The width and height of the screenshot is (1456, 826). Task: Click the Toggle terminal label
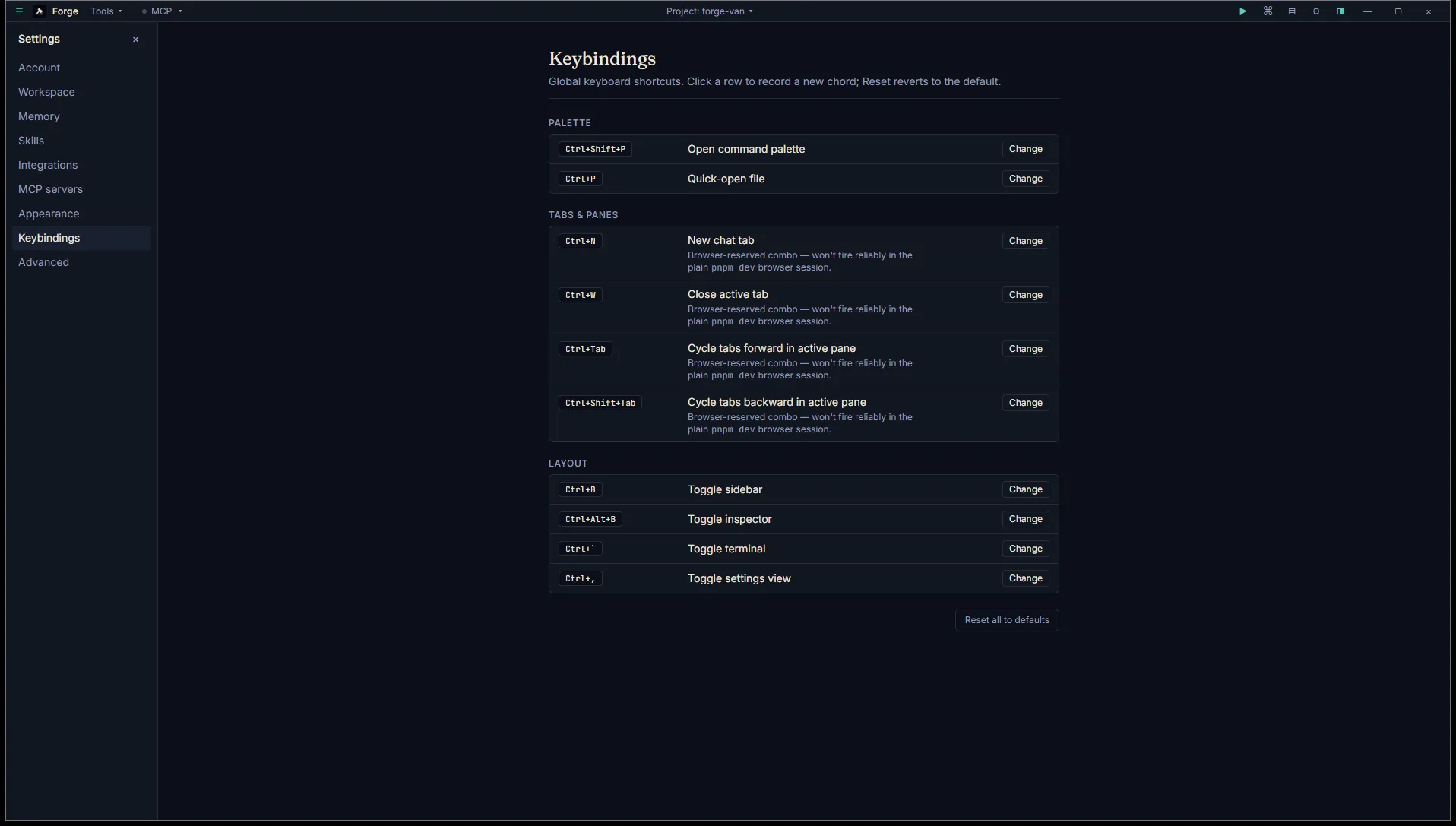(x=726, y=549)
